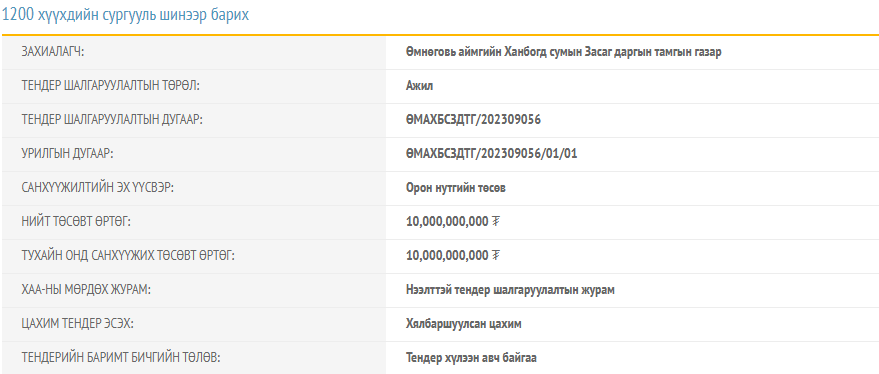Select the ЗАХИАЛАГЧ label
The height and width of the screenshot is (374, 879).
[x=52, y=52]
